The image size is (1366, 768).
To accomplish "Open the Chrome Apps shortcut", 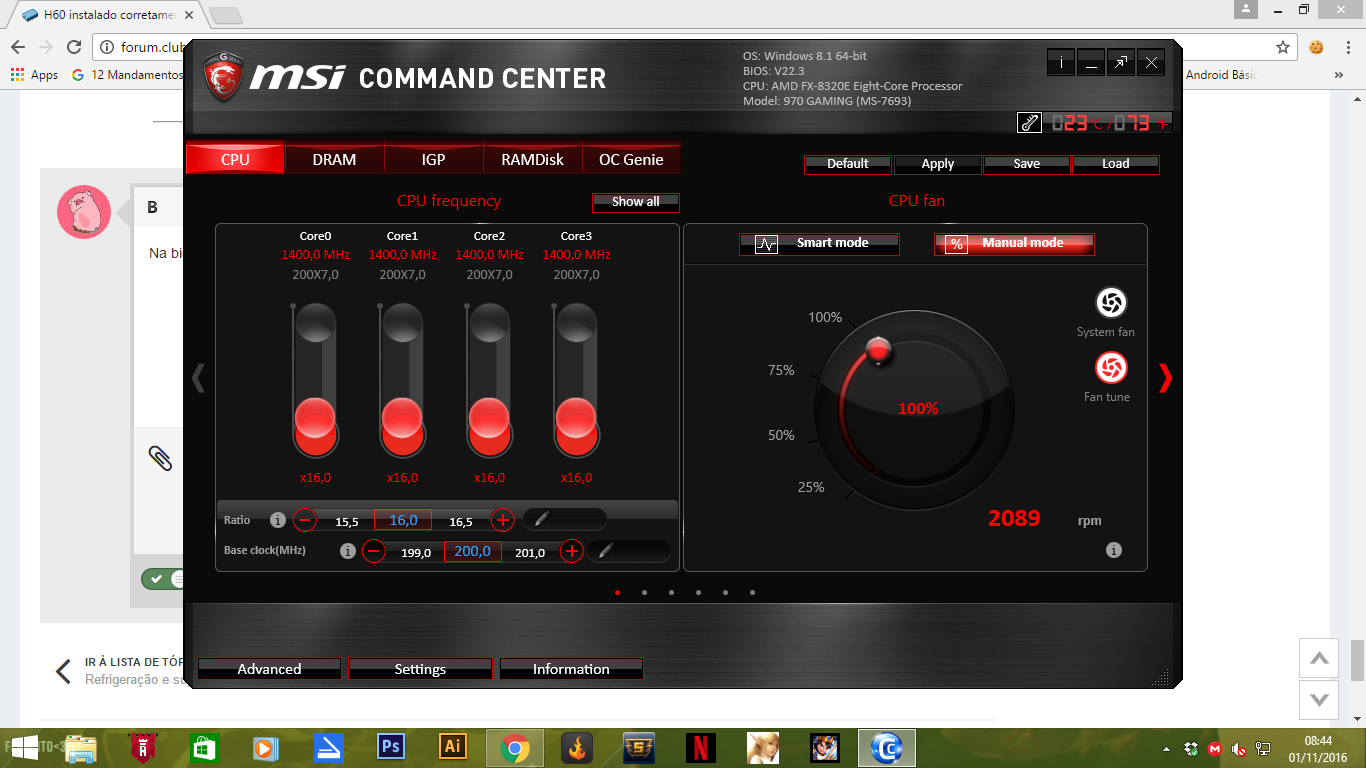I will pos(34,75).
